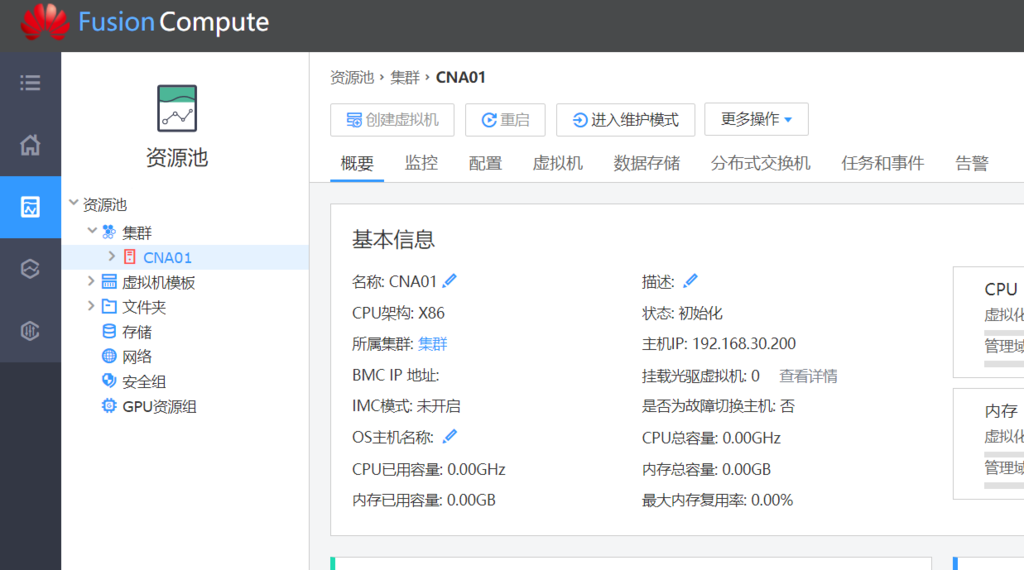Click the GPU资源组 gear icon

tap(109, 406)
